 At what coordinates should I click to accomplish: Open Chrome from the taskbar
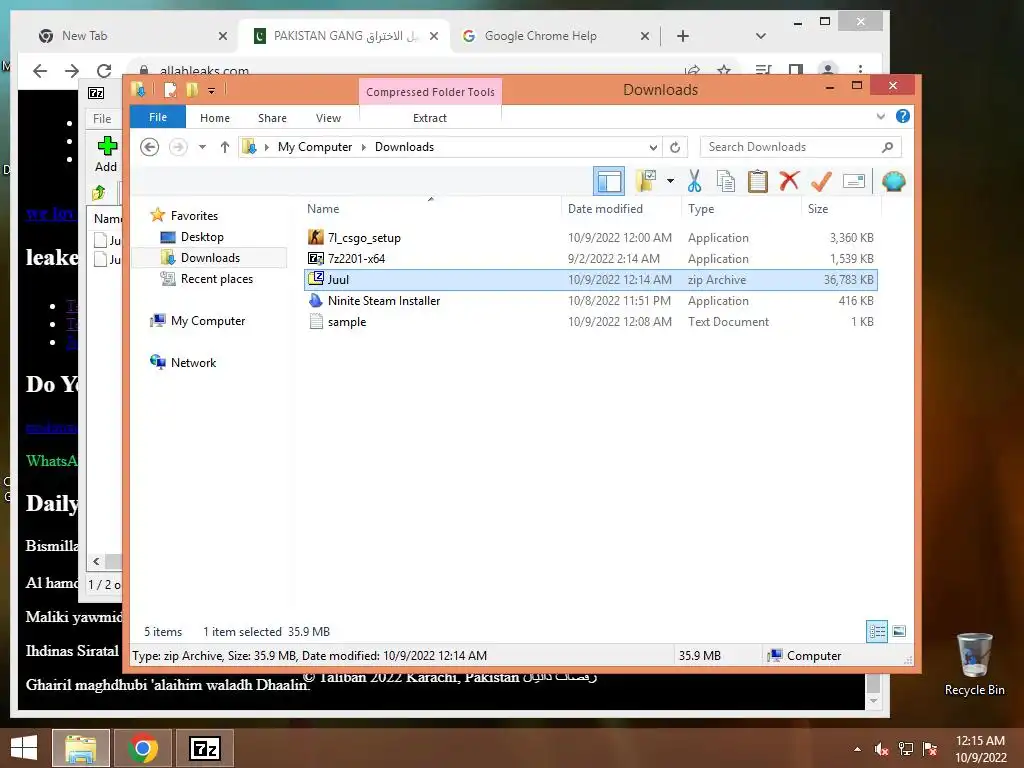(142, 748)
